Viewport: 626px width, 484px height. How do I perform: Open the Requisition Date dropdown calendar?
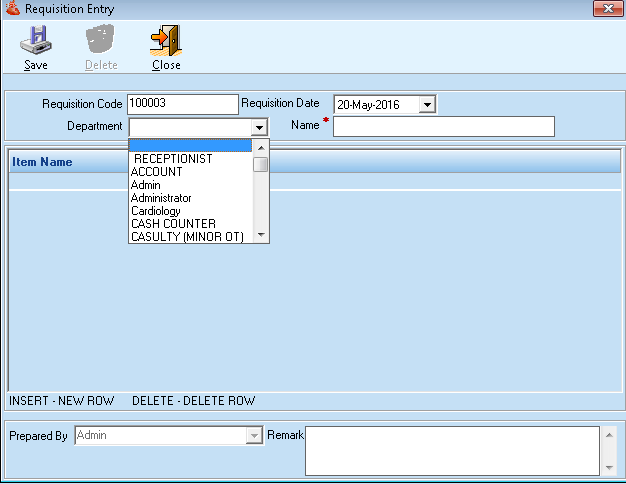coord(427,104)
